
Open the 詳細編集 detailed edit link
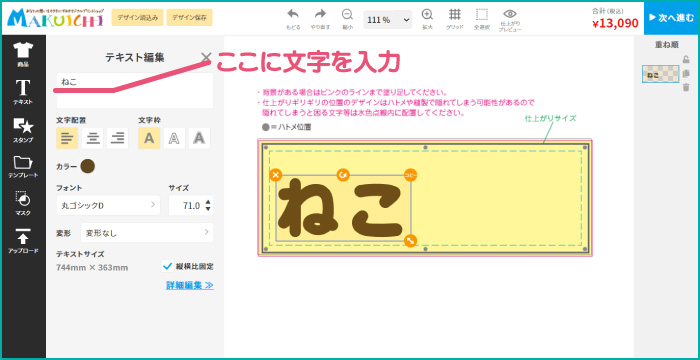tap(190, 285)
